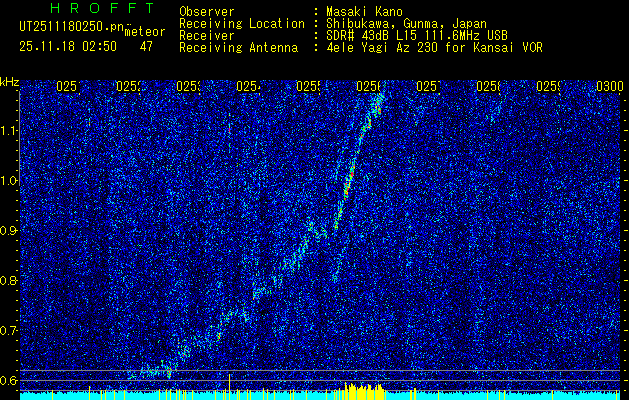Click the 0251 time marker
This screenshot has width=629, height=400.
[68, 86]
